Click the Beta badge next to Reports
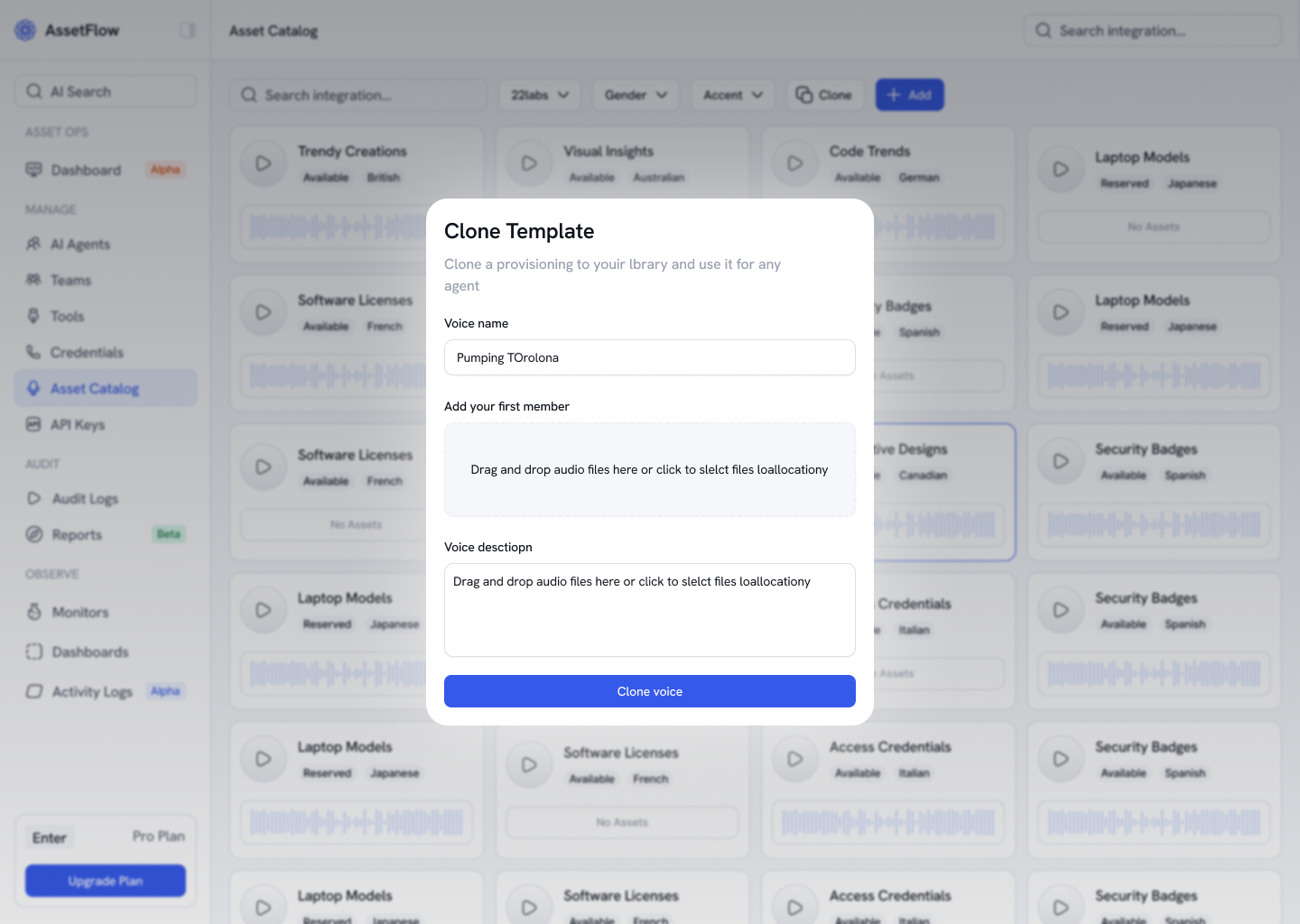Screen dimensions: 1300x924 click(x=168, y=534)
